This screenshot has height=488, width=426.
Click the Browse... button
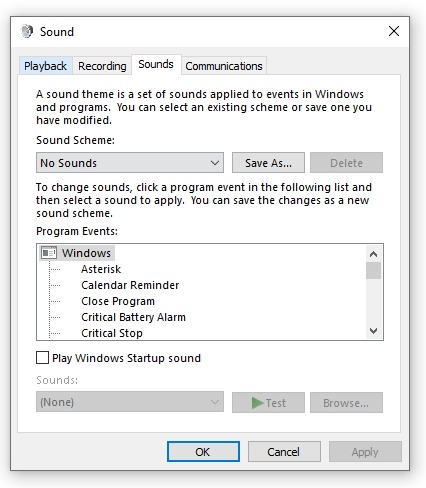[346, 403]
